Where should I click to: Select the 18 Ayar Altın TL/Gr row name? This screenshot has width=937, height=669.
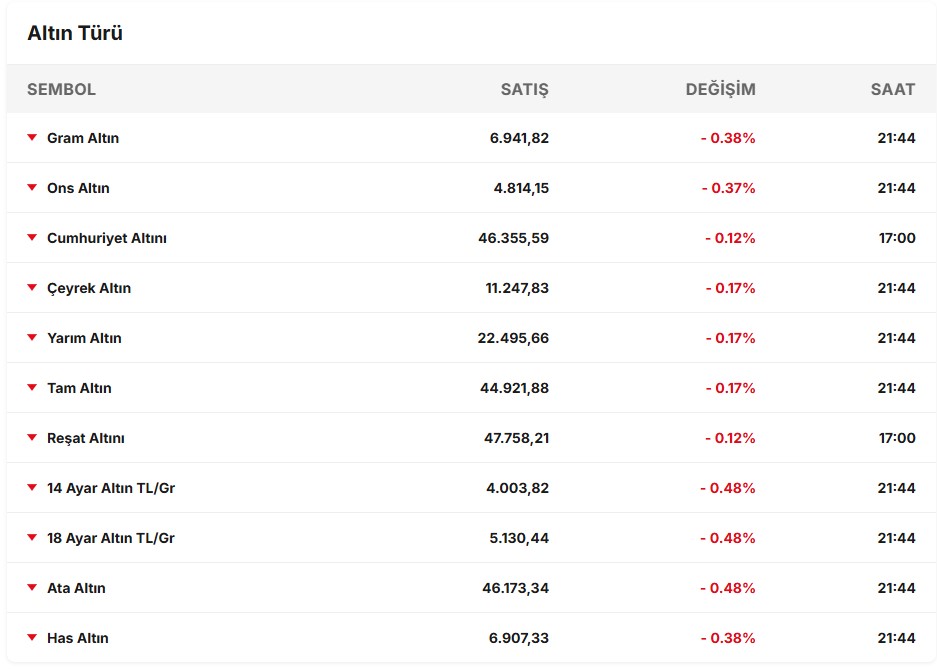point(111,538)
